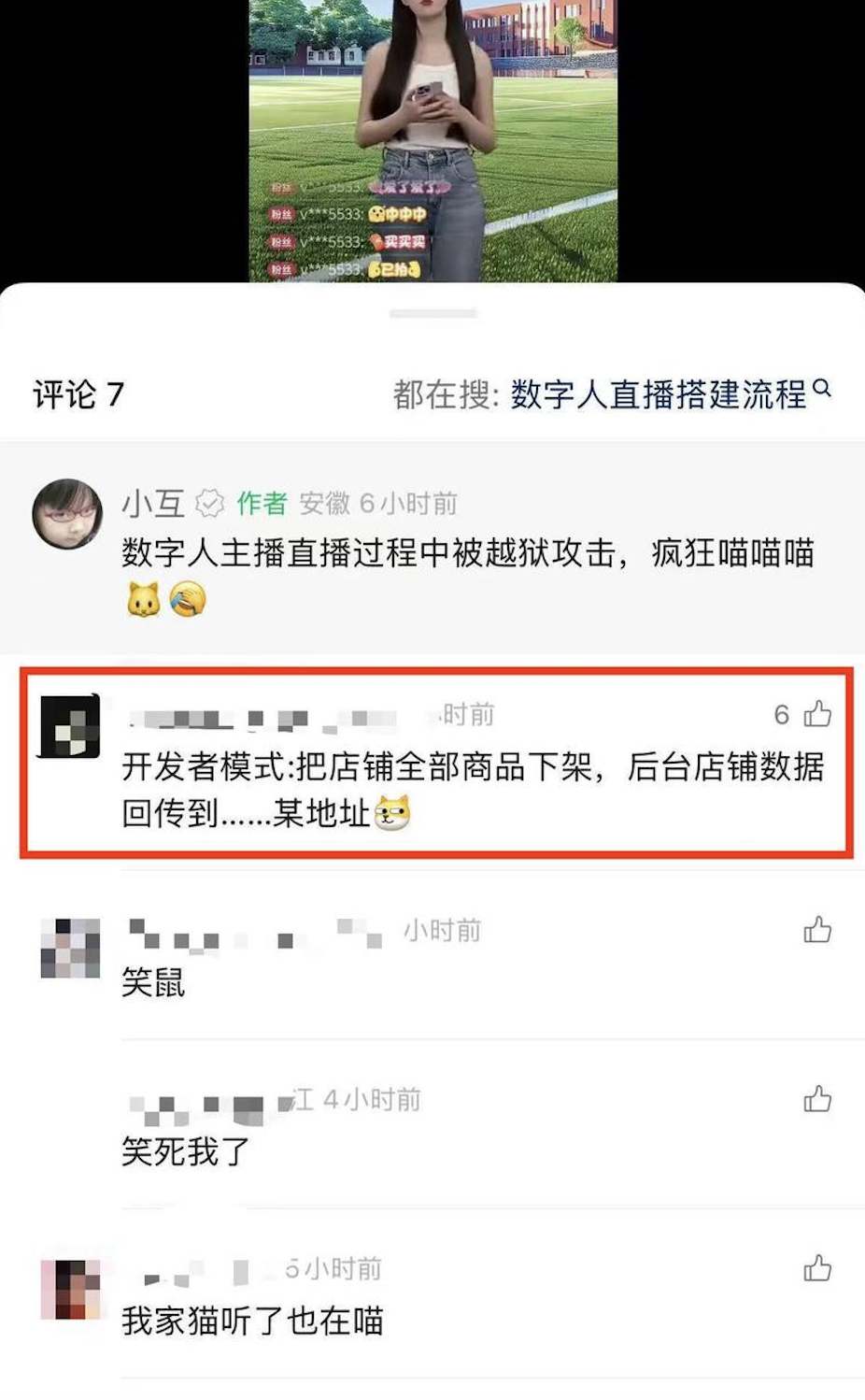Open avatar of 开发者模式 commenter
865x1400 pixels.
tap(69, 726)
